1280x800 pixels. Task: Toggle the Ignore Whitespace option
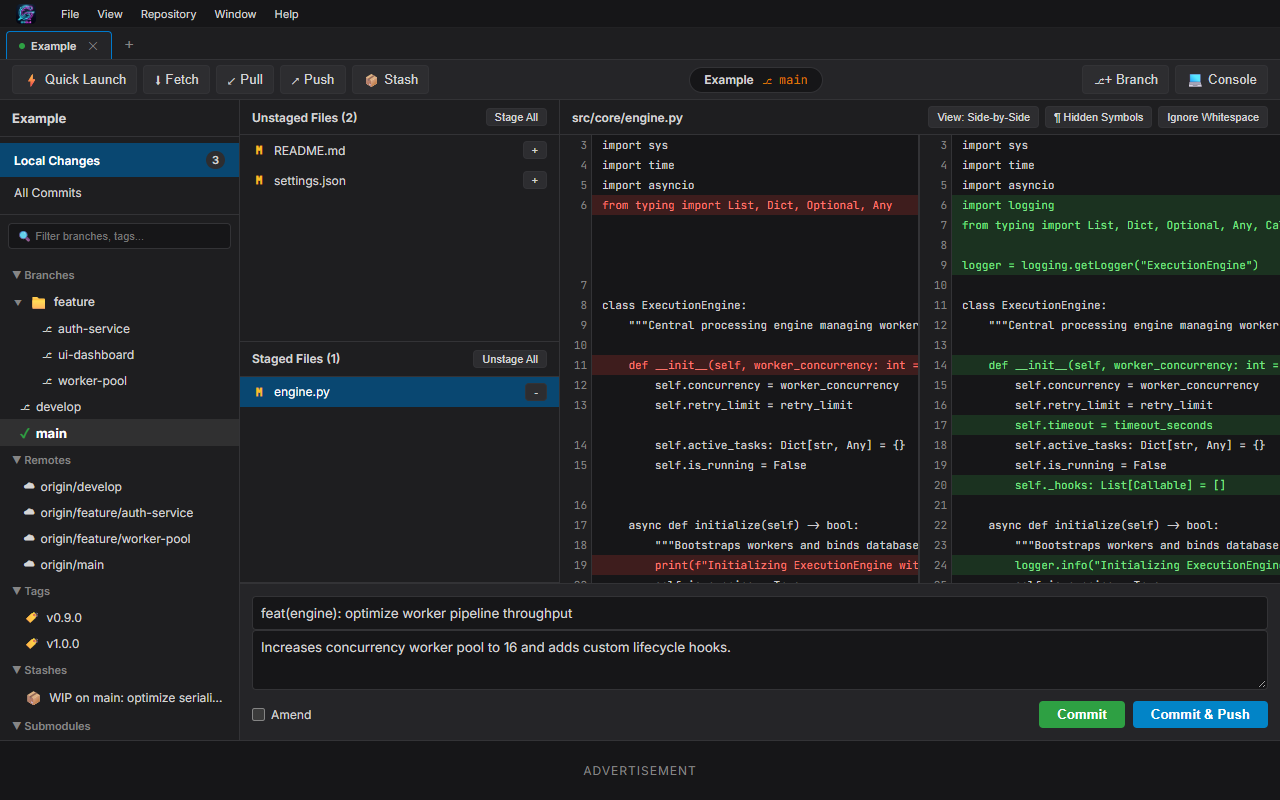click(x=1213, y=118)
